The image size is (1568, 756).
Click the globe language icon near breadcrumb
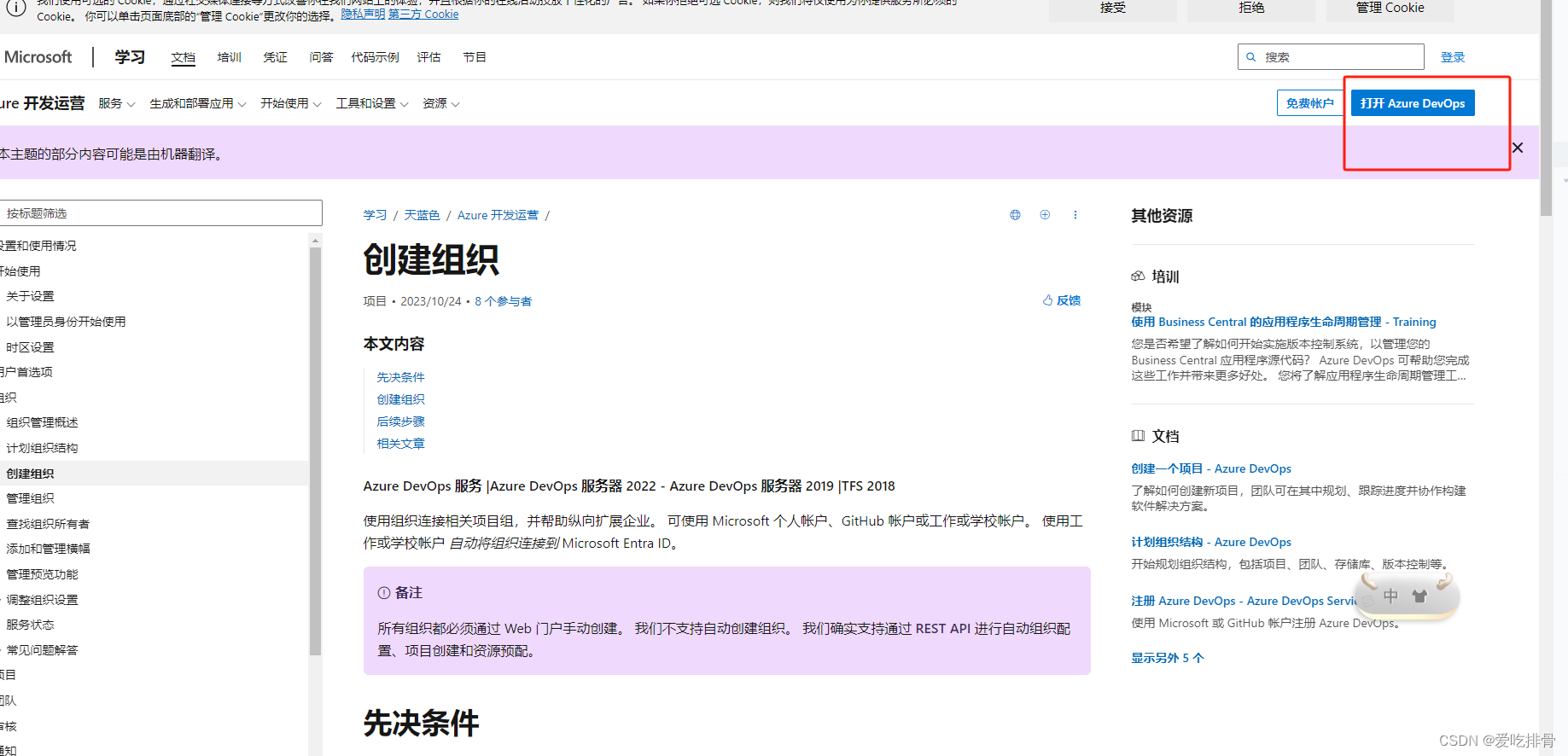(x=1015, y=215)
